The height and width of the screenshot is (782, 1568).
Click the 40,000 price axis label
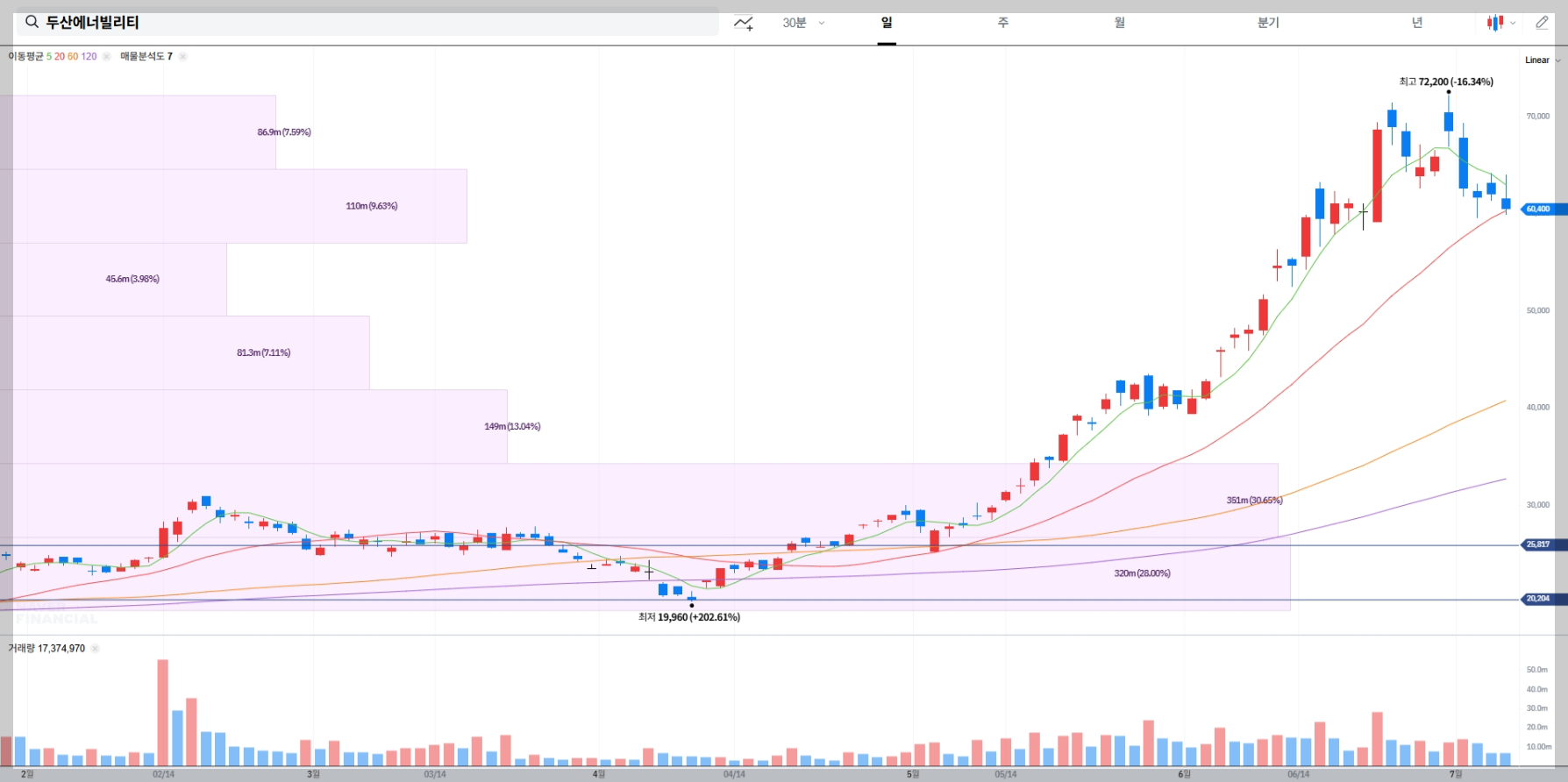click(x=1538, y=407)
